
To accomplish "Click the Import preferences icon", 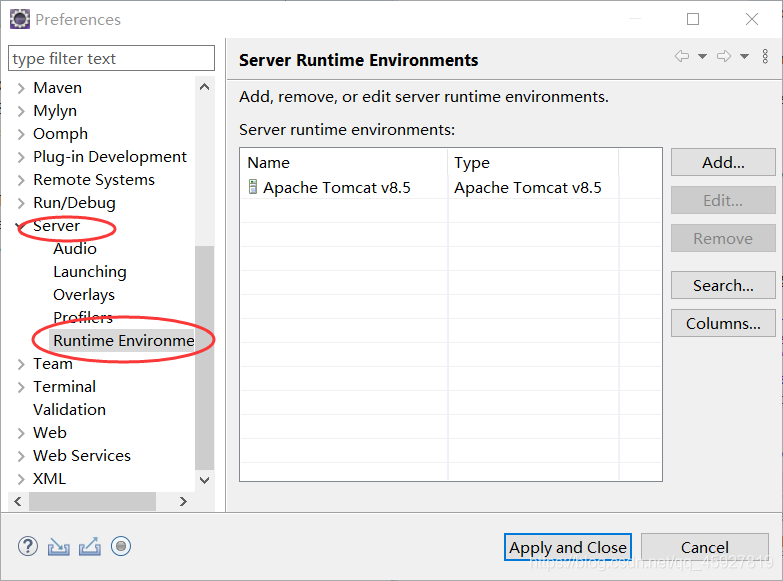I will tap(59, 546).
